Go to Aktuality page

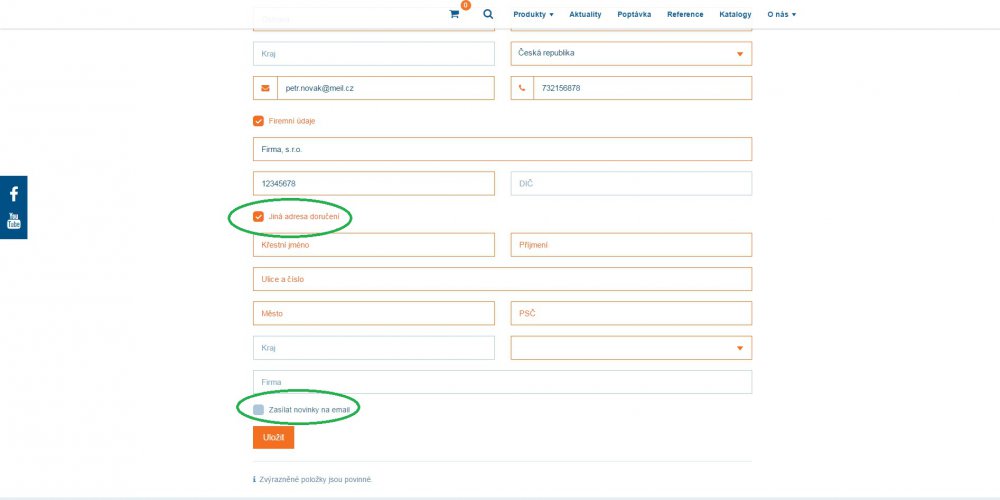pyautogui.click(x=585, y=14)
